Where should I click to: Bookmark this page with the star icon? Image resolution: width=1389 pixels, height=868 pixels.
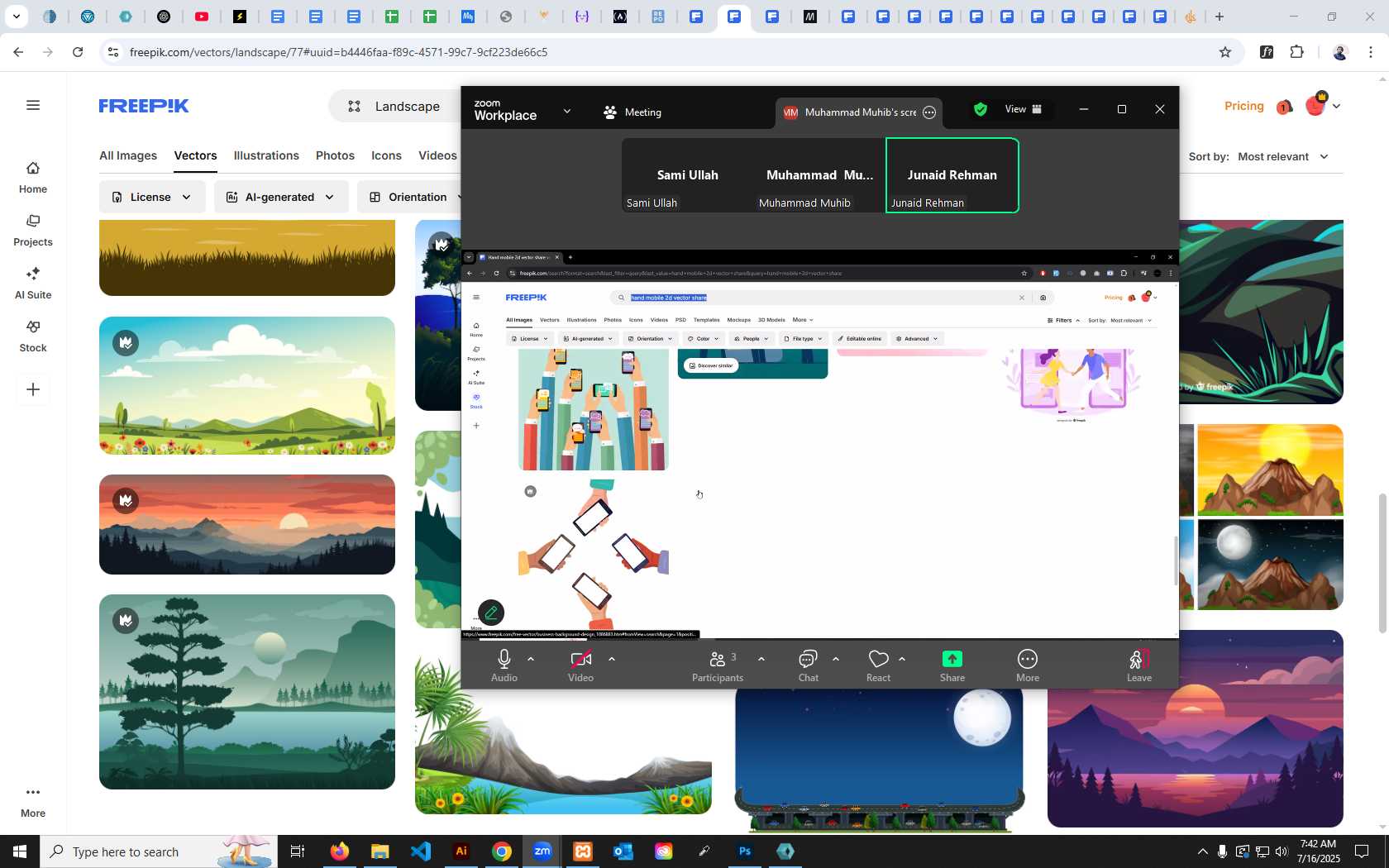[x=1225, y=52]
